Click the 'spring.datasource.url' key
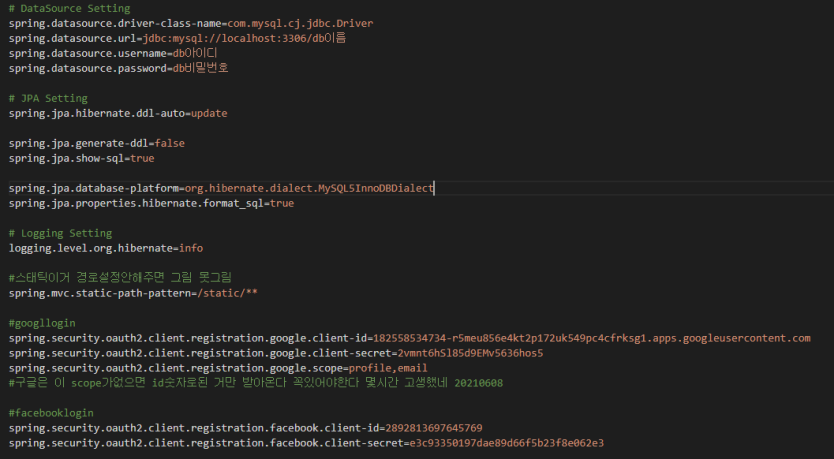This screenshot has width=834, height=459. coord(72,38)
